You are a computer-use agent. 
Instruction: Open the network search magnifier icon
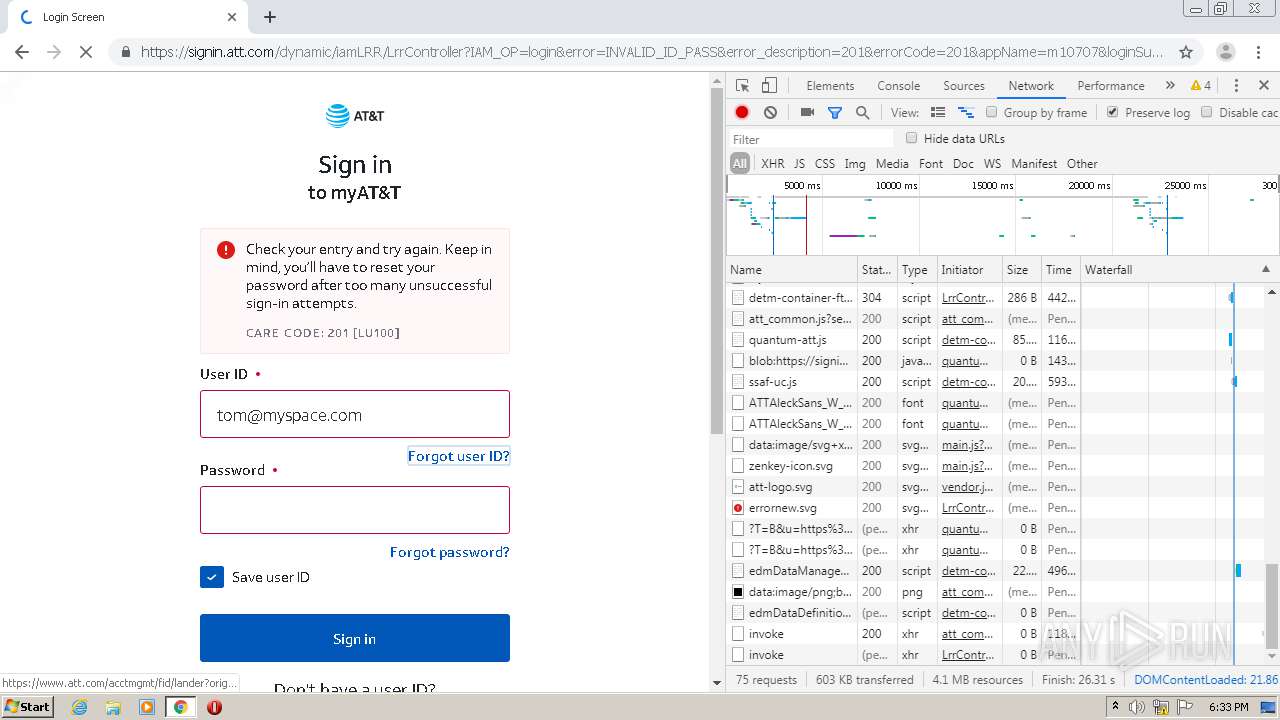(862, 113)
